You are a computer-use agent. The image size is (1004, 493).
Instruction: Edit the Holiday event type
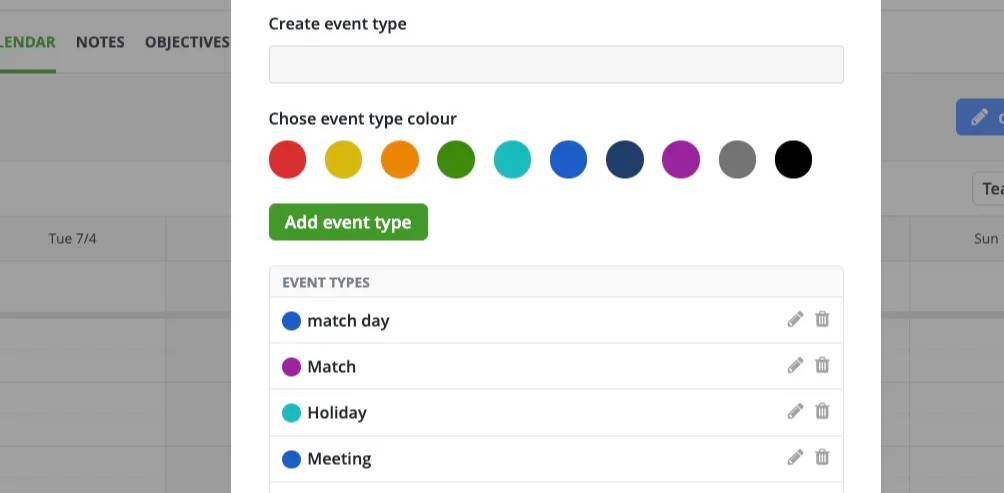coord(795,412)
